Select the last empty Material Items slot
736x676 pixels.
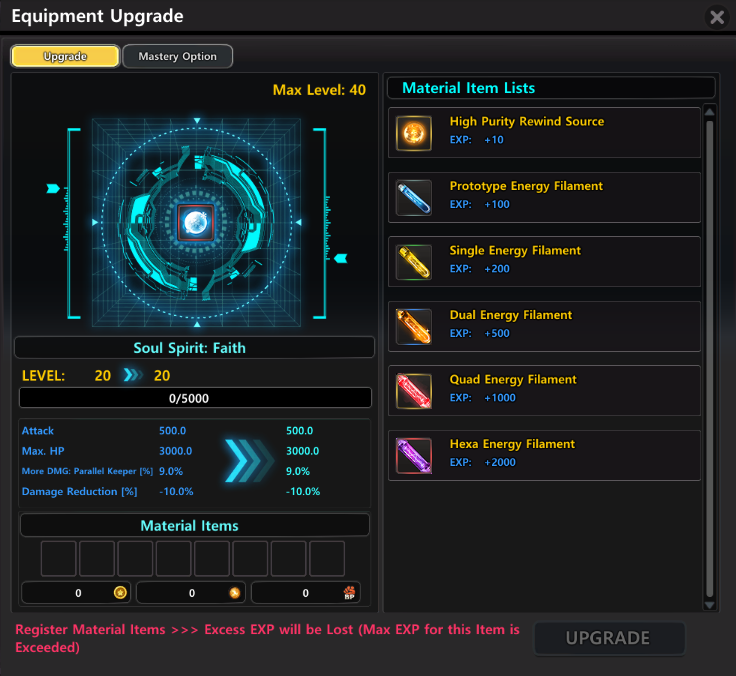point(327,558)
